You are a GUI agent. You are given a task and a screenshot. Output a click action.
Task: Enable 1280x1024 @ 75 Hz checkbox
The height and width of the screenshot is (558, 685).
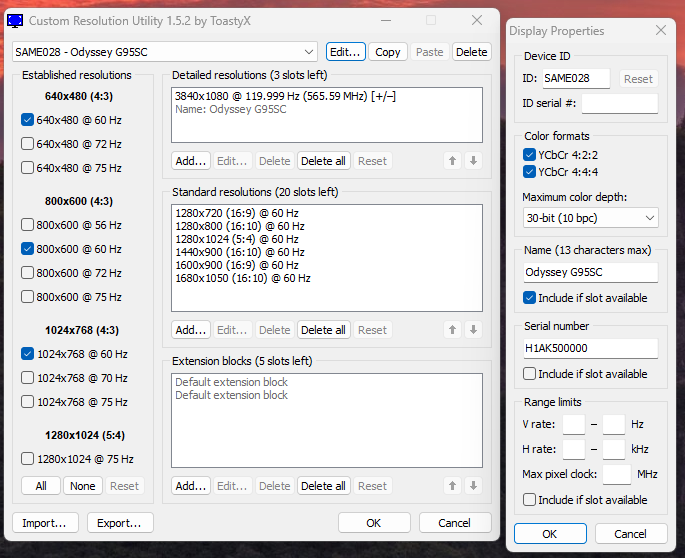click(x=28, y=459)
